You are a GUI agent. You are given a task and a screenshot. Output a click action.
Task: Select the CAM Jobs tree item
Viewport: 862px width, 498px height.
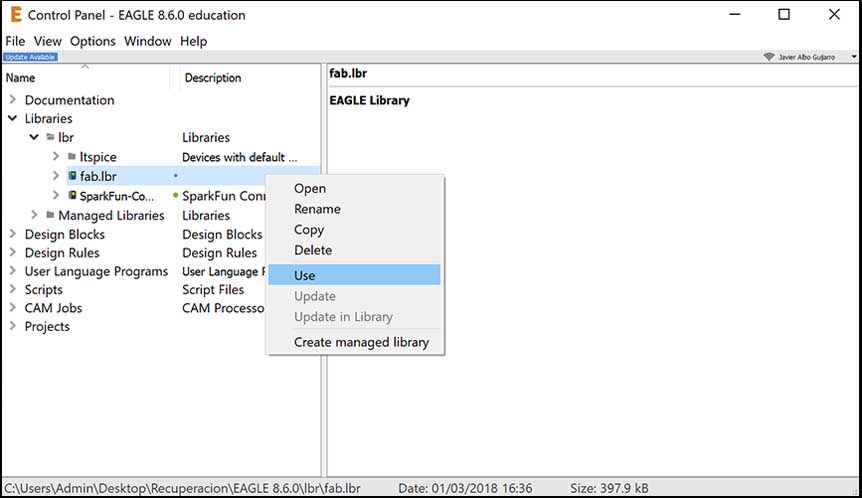[x=53, y=308]
